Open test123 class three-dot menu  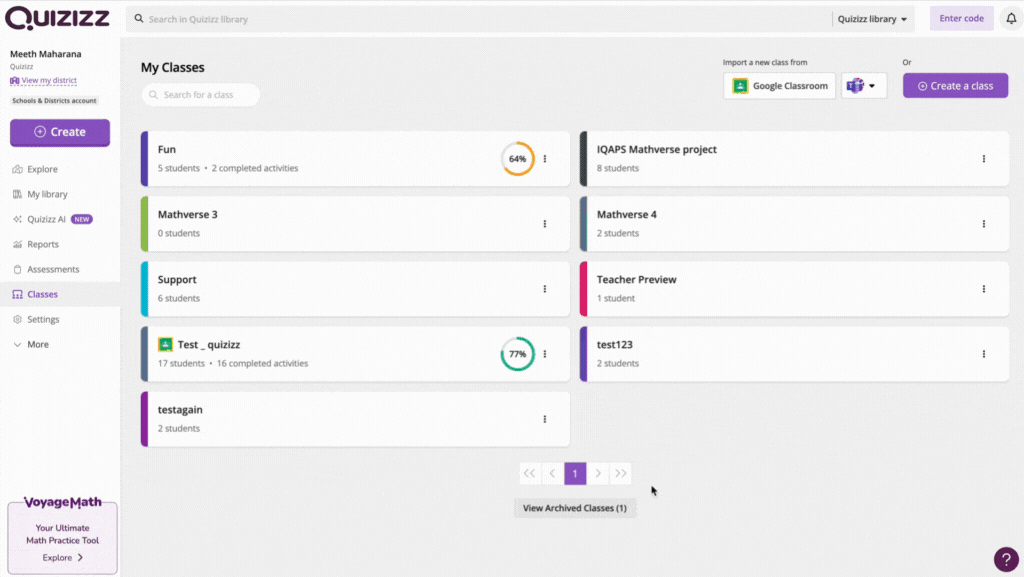point(984,354)
